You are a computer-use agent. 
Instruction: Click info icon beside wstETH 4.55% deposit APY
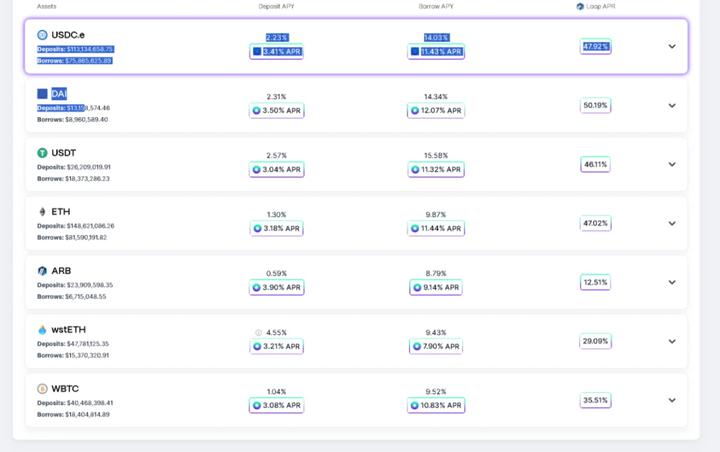pos(259,333)
